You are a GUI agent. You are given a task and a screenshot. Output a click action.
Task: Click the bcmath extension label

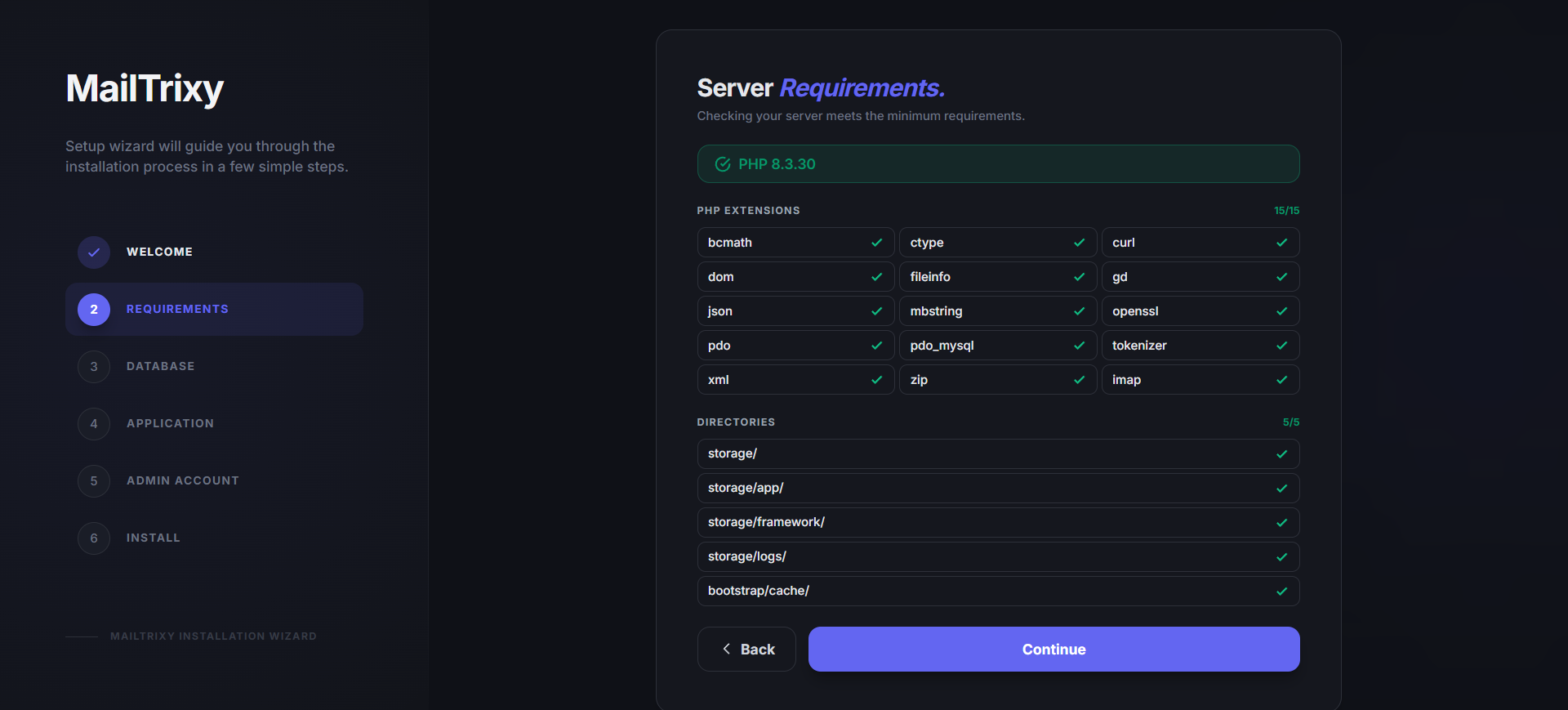[730, 243]
